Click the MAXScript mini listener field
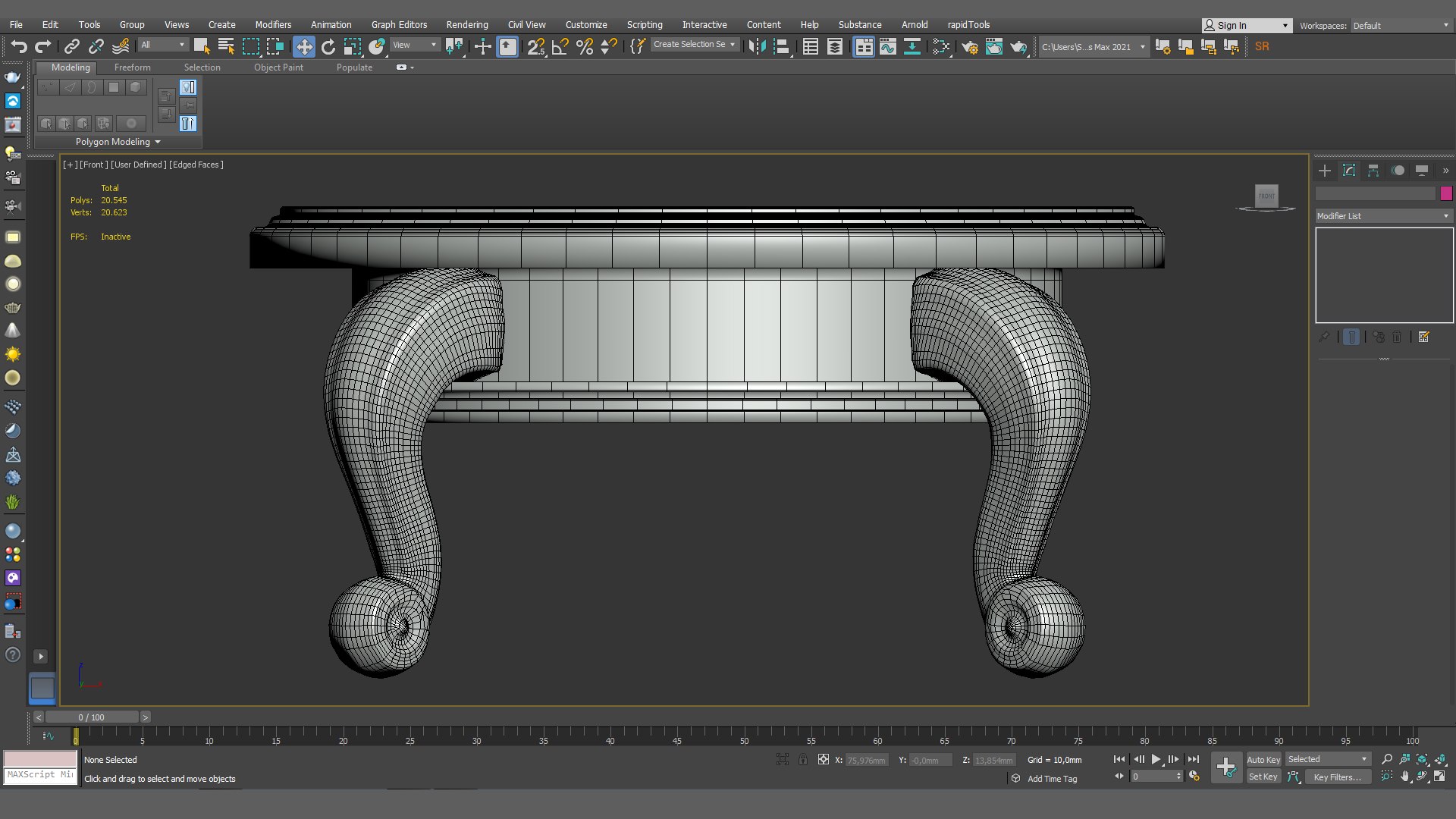 40,775
